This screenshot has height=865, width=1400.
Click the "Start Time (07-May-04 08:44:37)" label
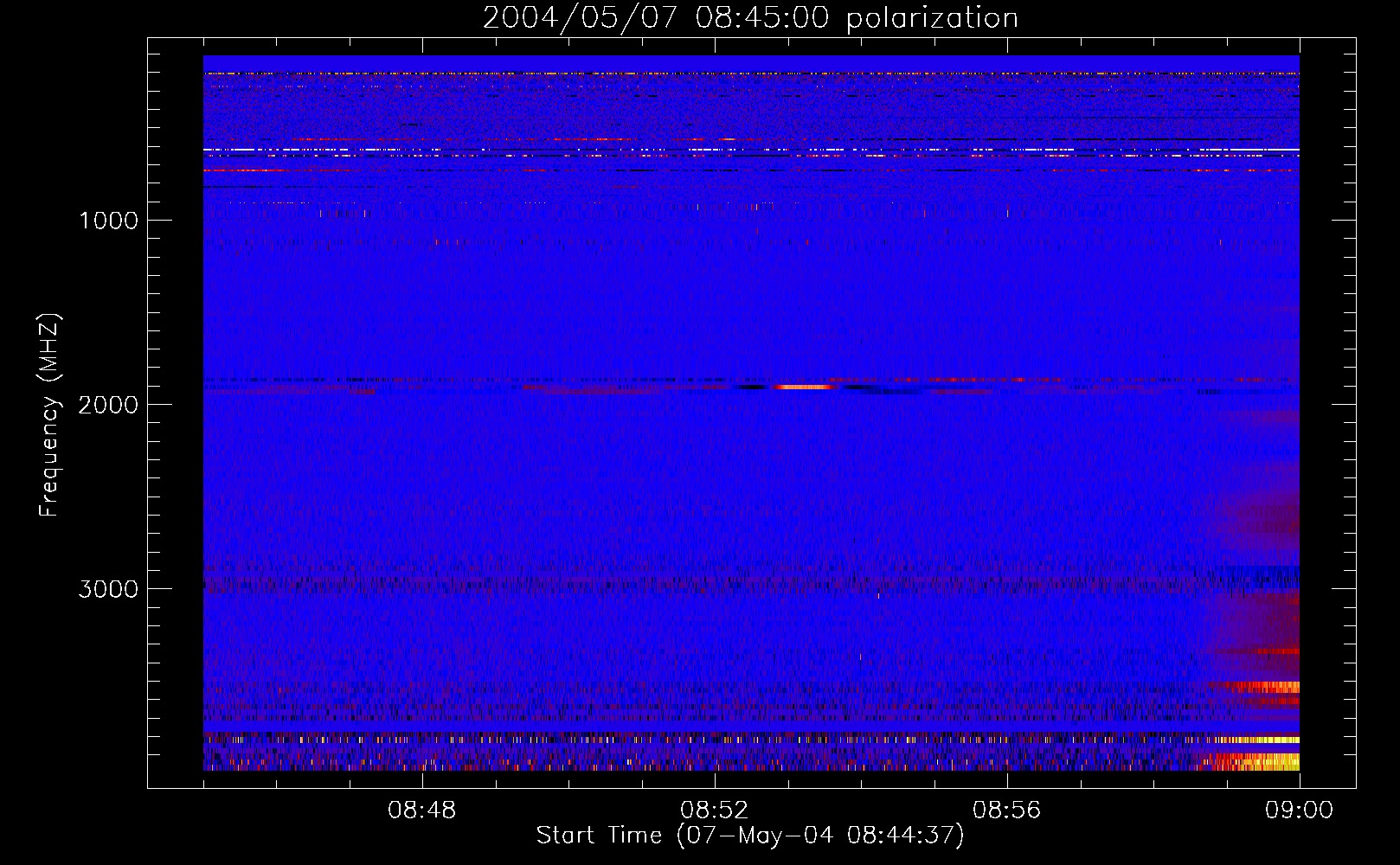750,836
